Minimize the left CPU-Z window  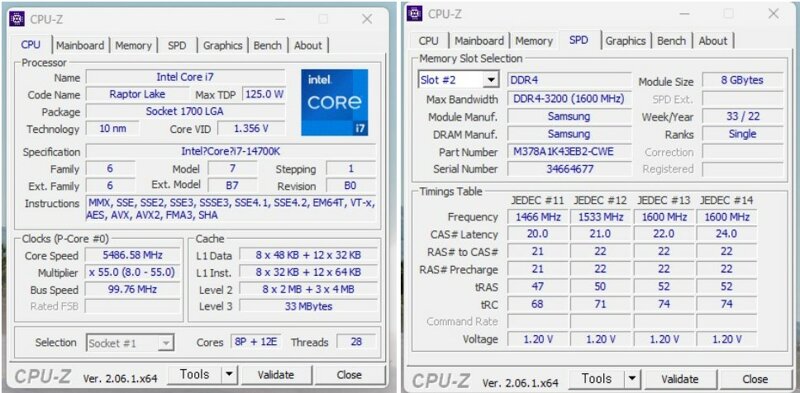[280, 19]
